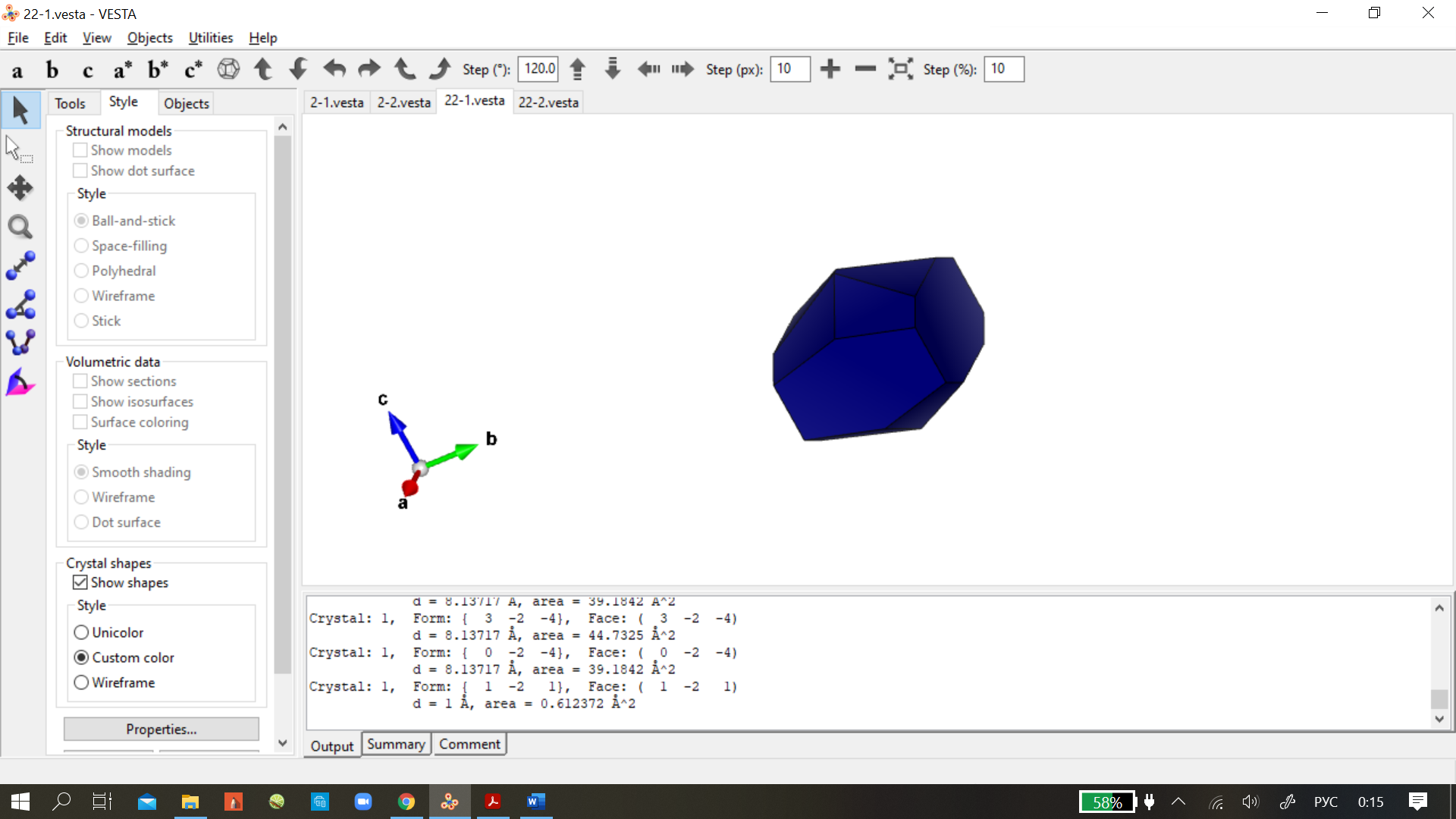Open the 2-2.vesta document tab

(x=404, y=102)
